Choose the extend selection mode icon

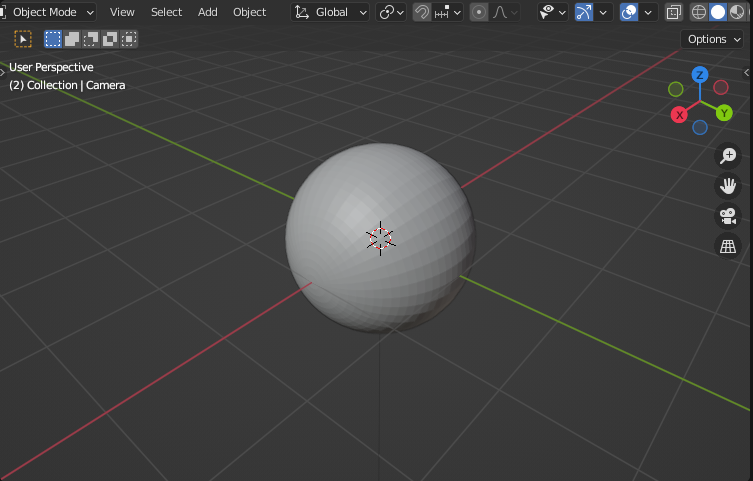pos(72,39)
